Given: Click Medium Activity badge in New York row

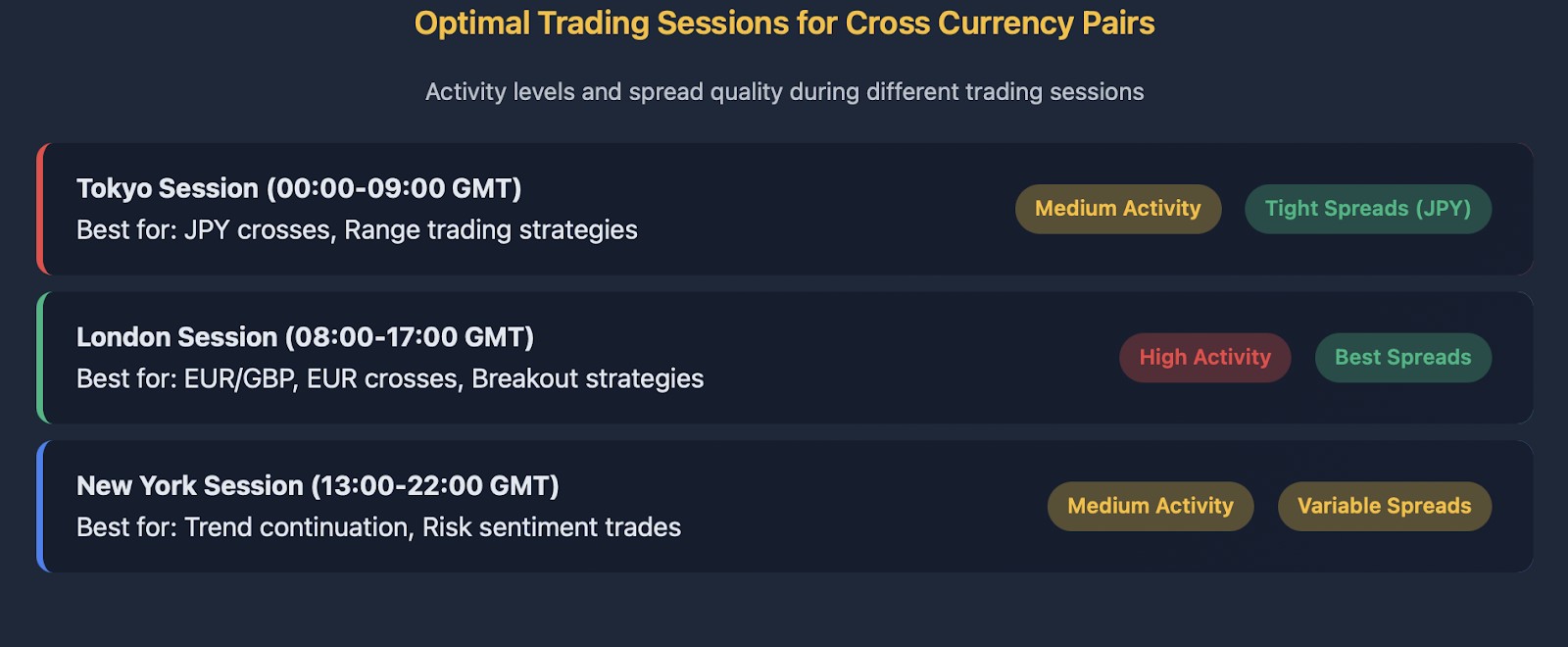Looking at the screenshot, I should coord(1151,507).
